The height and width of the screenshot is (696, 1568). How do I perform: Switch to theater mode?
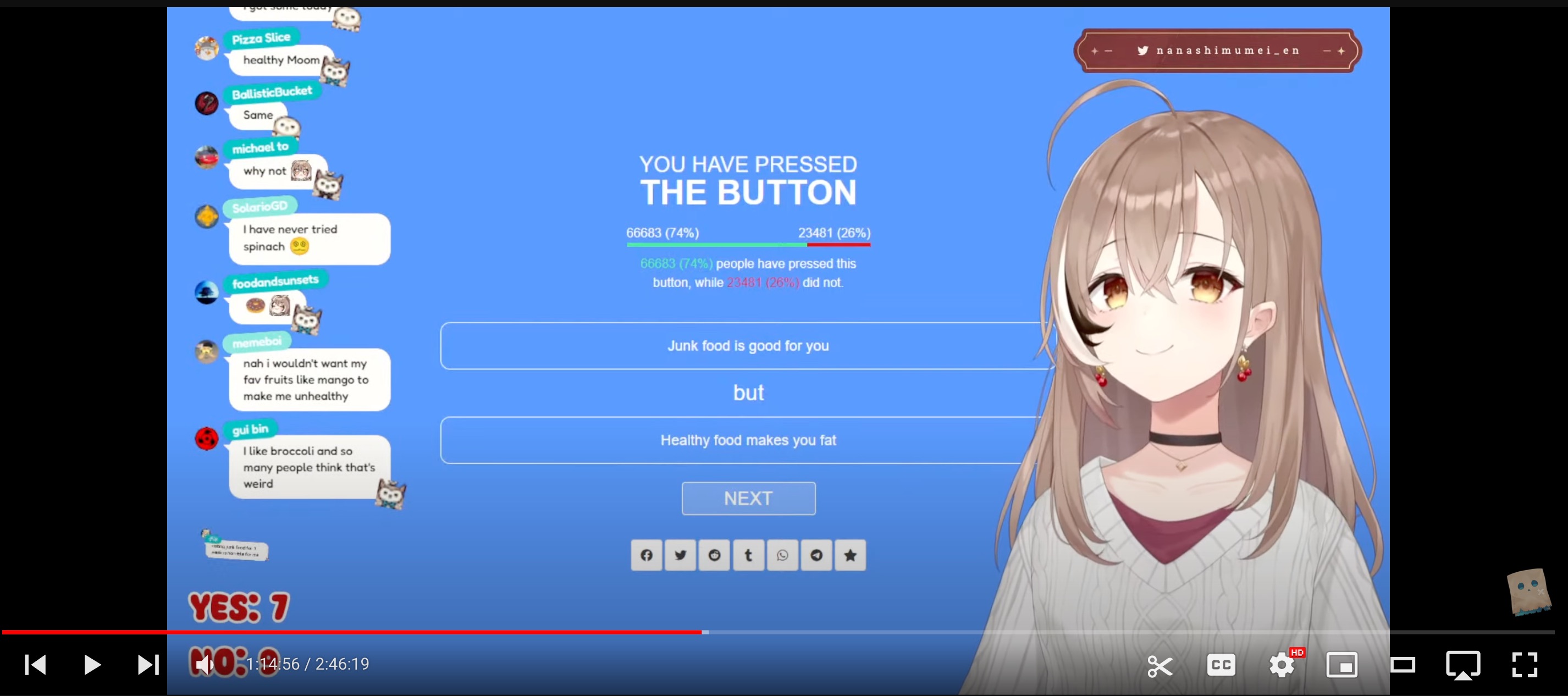tap(1403, 664)
